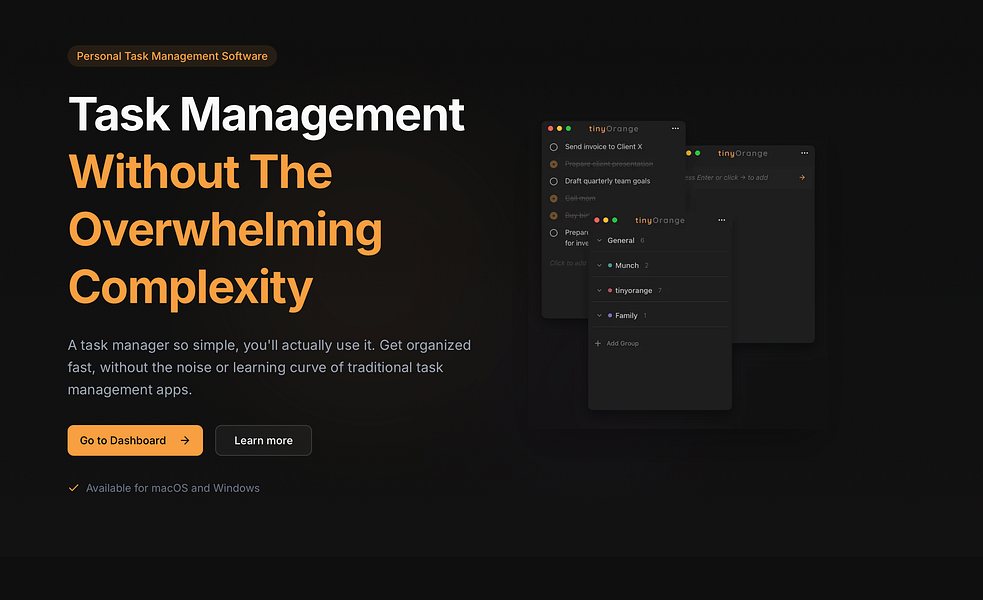Image resolution: width=983 pixels, height=600 pixels.
Task: Open three-dots menu of groups window
Action: point(722,220)
